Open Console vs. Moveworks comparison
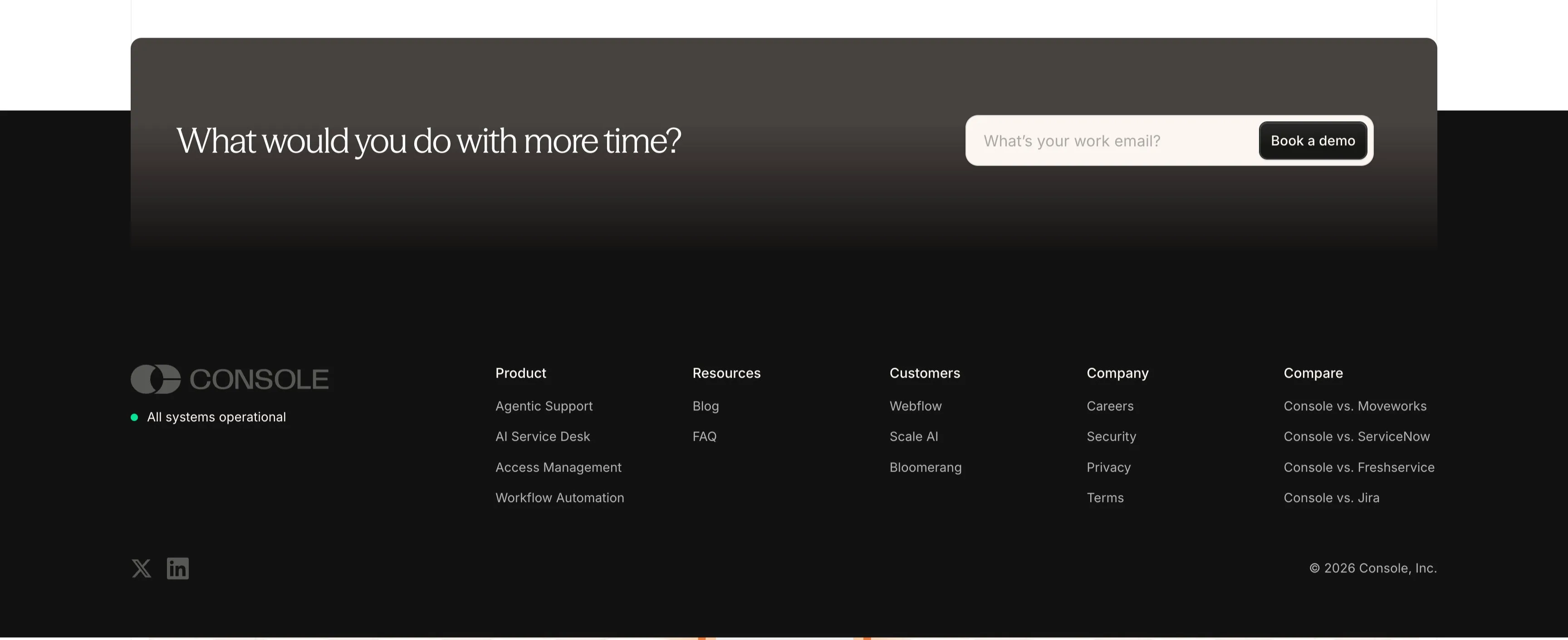Image resolution: width=1568 pixels, height=640 pixels. pyautogui.click(x=1355, y=406)
